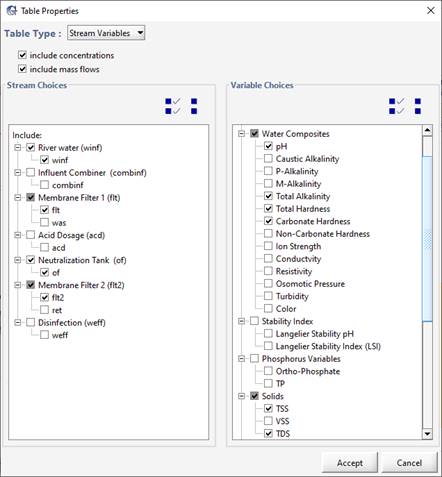
Task: Click the Variable Choices scrollbar thumb
Action: [427, 238]
